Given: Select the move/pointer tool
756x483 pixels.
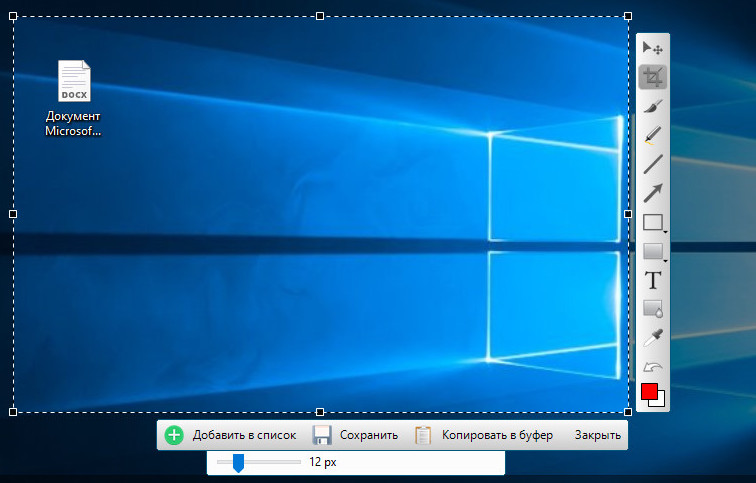Looking at the screenshot, I should pyautogui.click(x=653, y=48).
